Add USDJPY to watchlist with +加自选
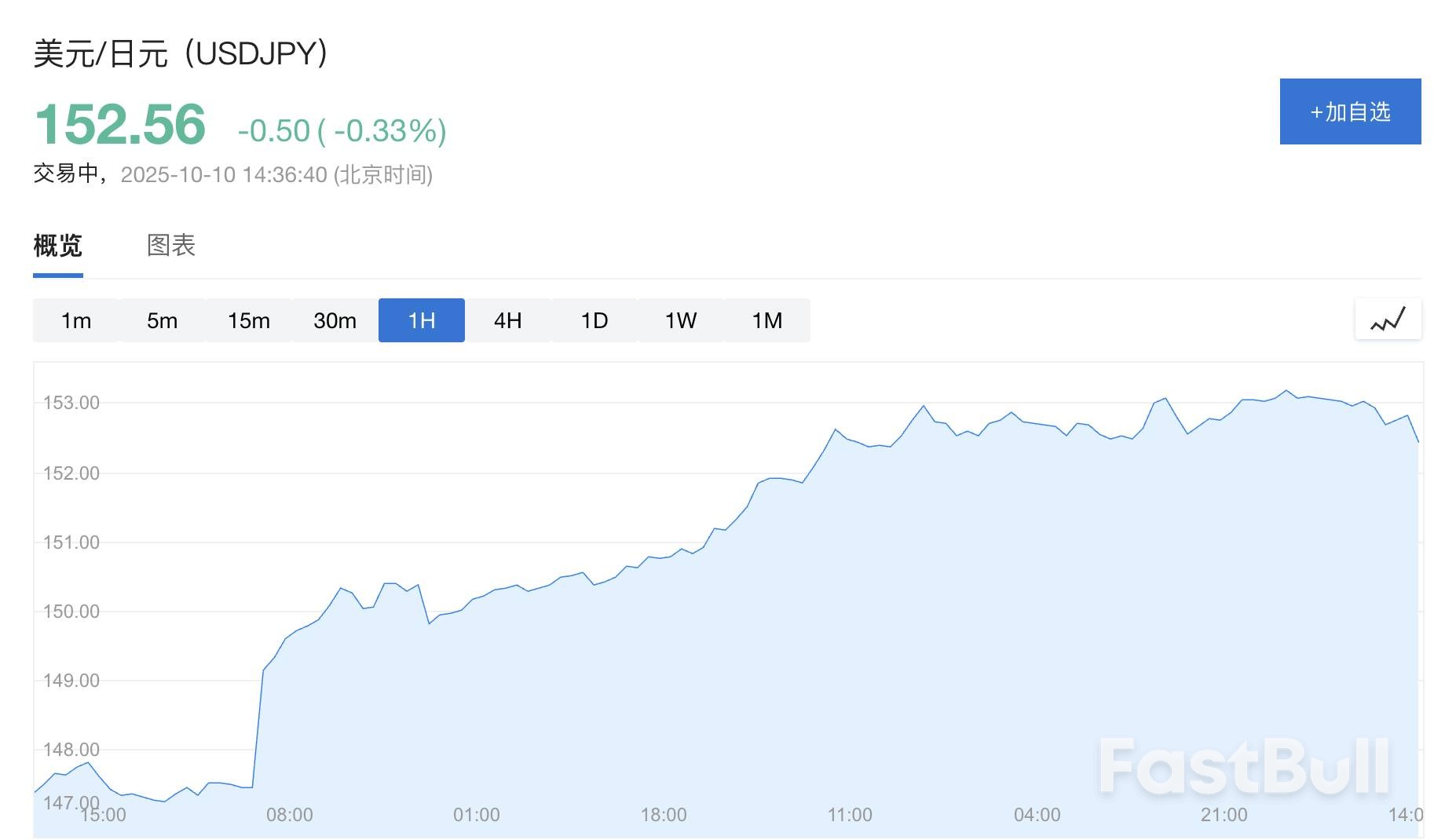 pos(1350,111)
